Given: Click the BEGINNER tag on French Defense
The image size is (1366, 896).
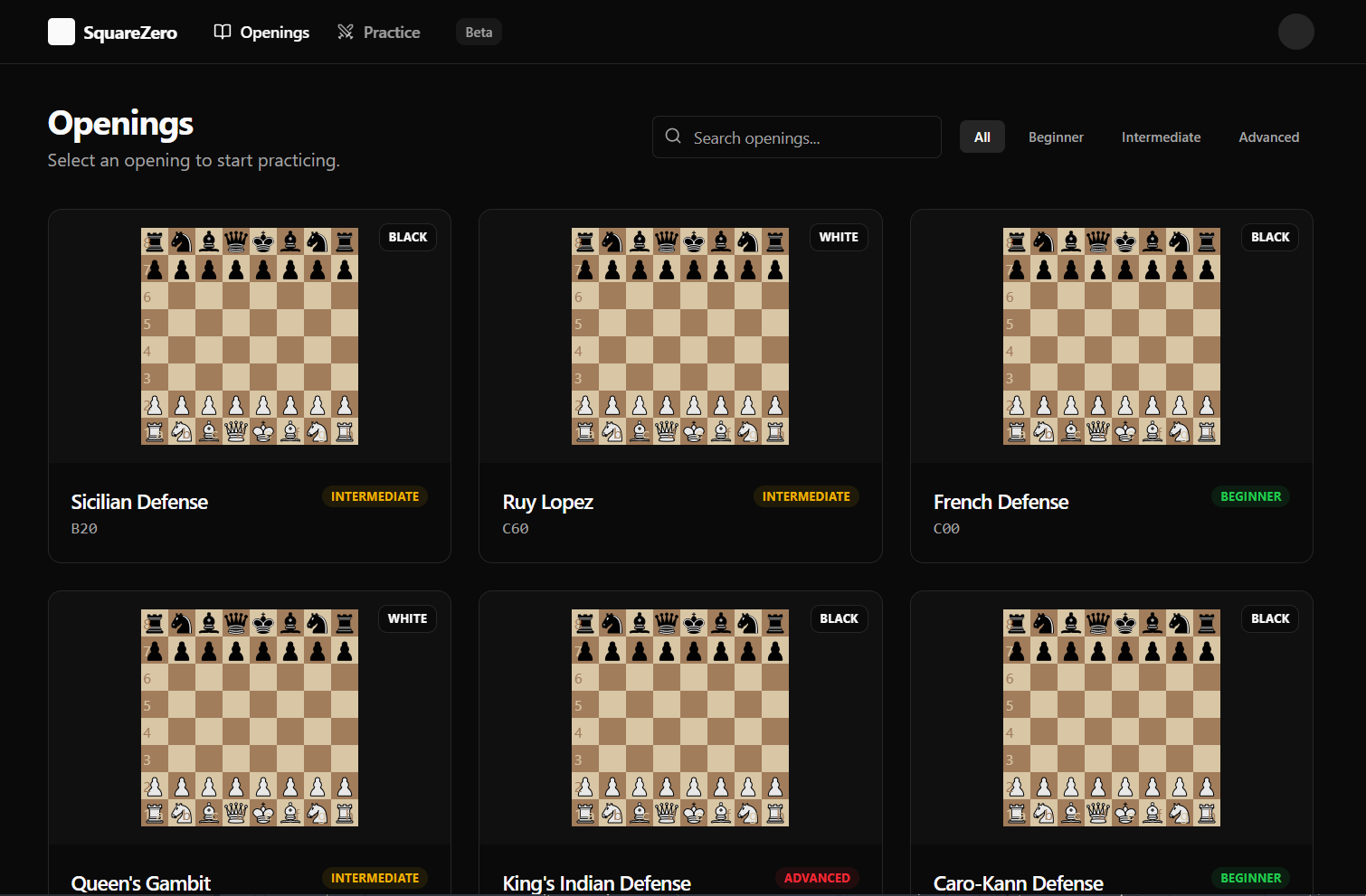Looking at the screenshot, I should coord(1251,496).
